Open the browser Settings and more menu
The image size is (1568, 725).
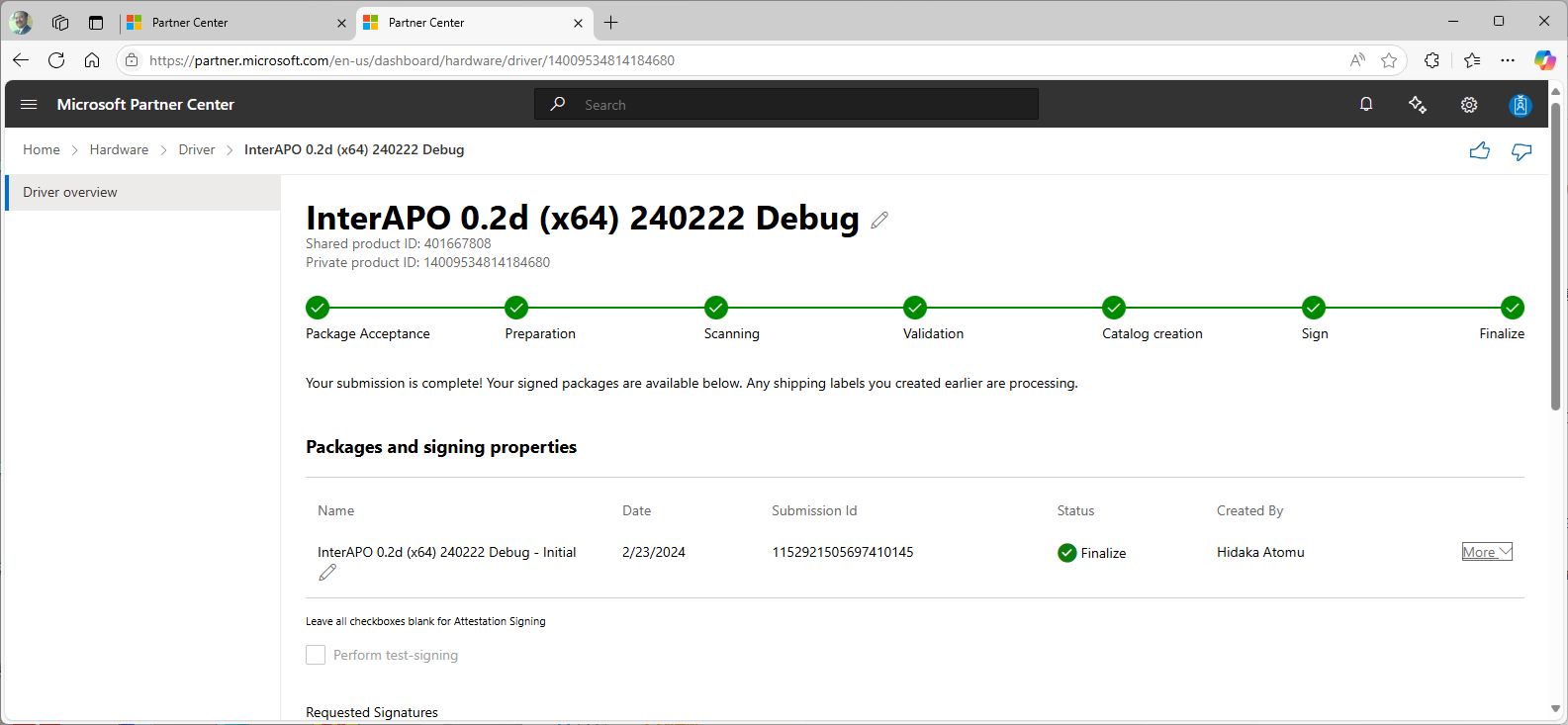click(1508, 60)
